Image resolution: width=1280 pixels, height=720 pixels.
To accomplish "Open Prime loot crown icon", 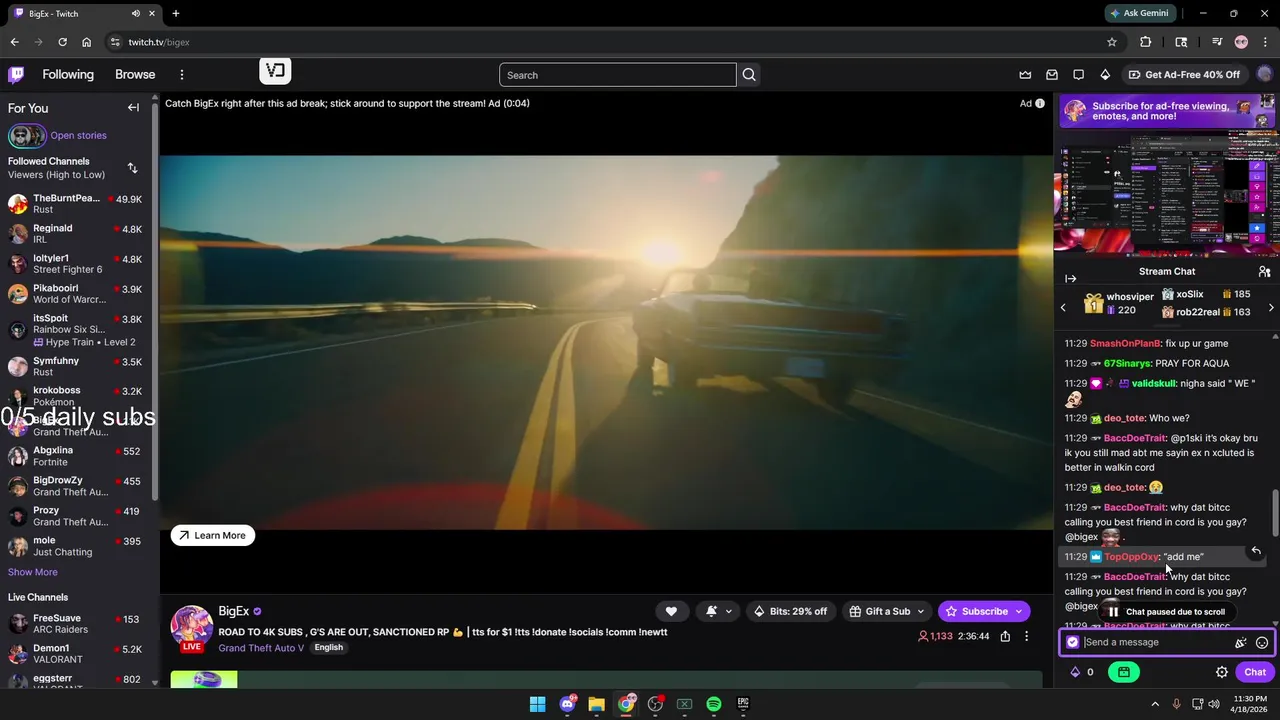I will click(1025, 75).
